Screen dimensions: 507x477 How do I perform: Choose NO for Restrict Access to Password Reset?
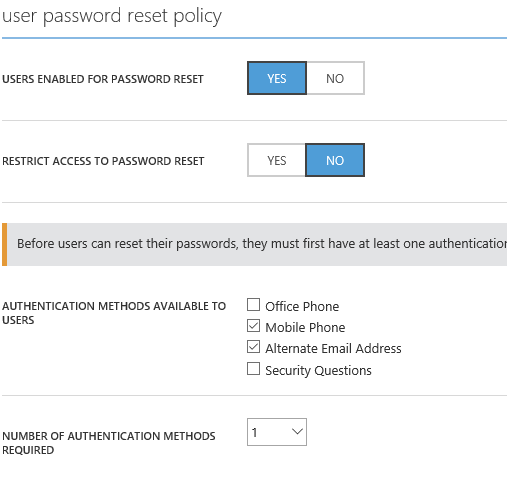(x=335, y=160)
